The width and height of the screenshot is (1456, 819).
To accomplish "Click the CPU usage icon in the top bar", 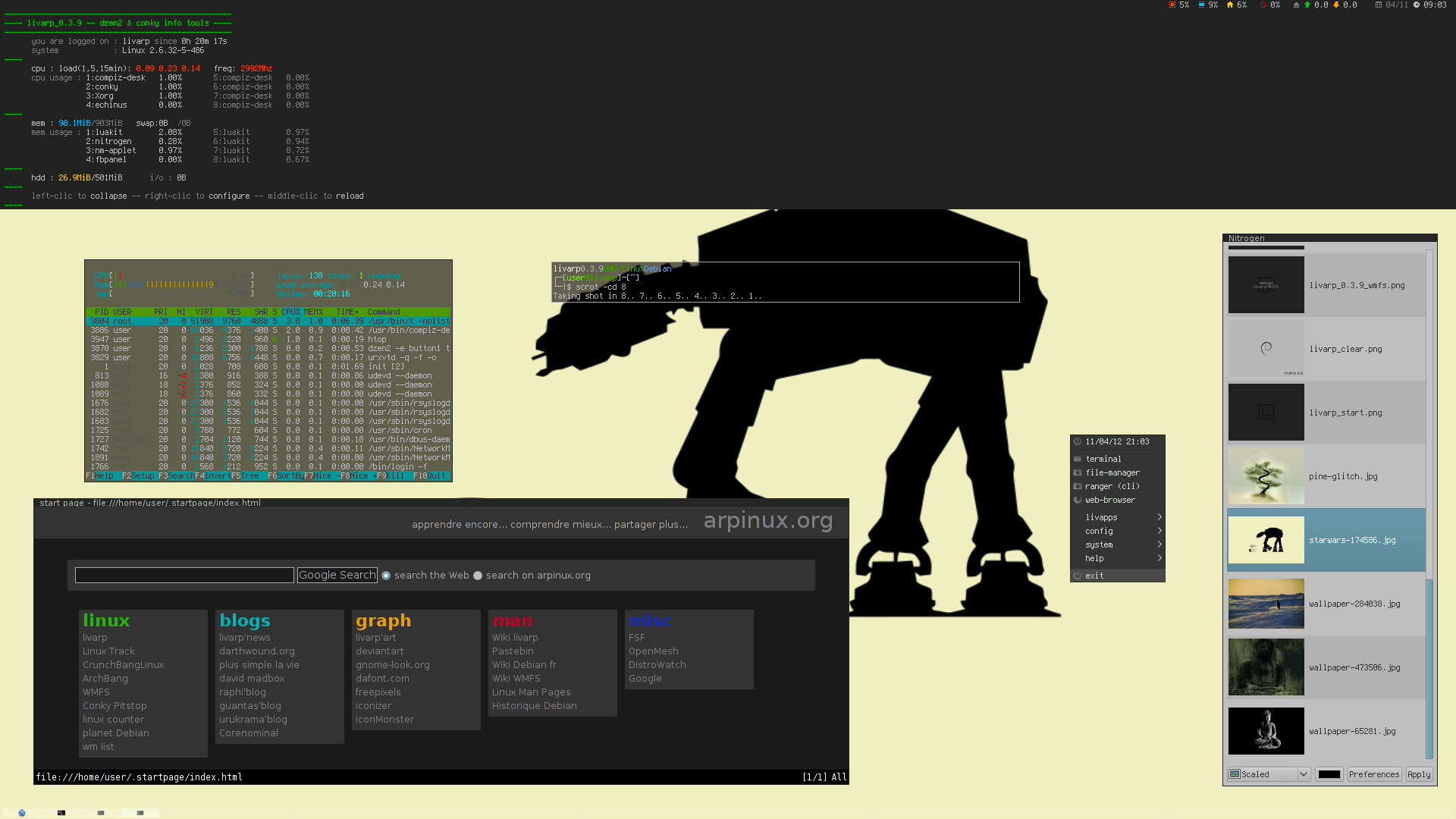I will pyautogui.click(x=1172, y=5).
